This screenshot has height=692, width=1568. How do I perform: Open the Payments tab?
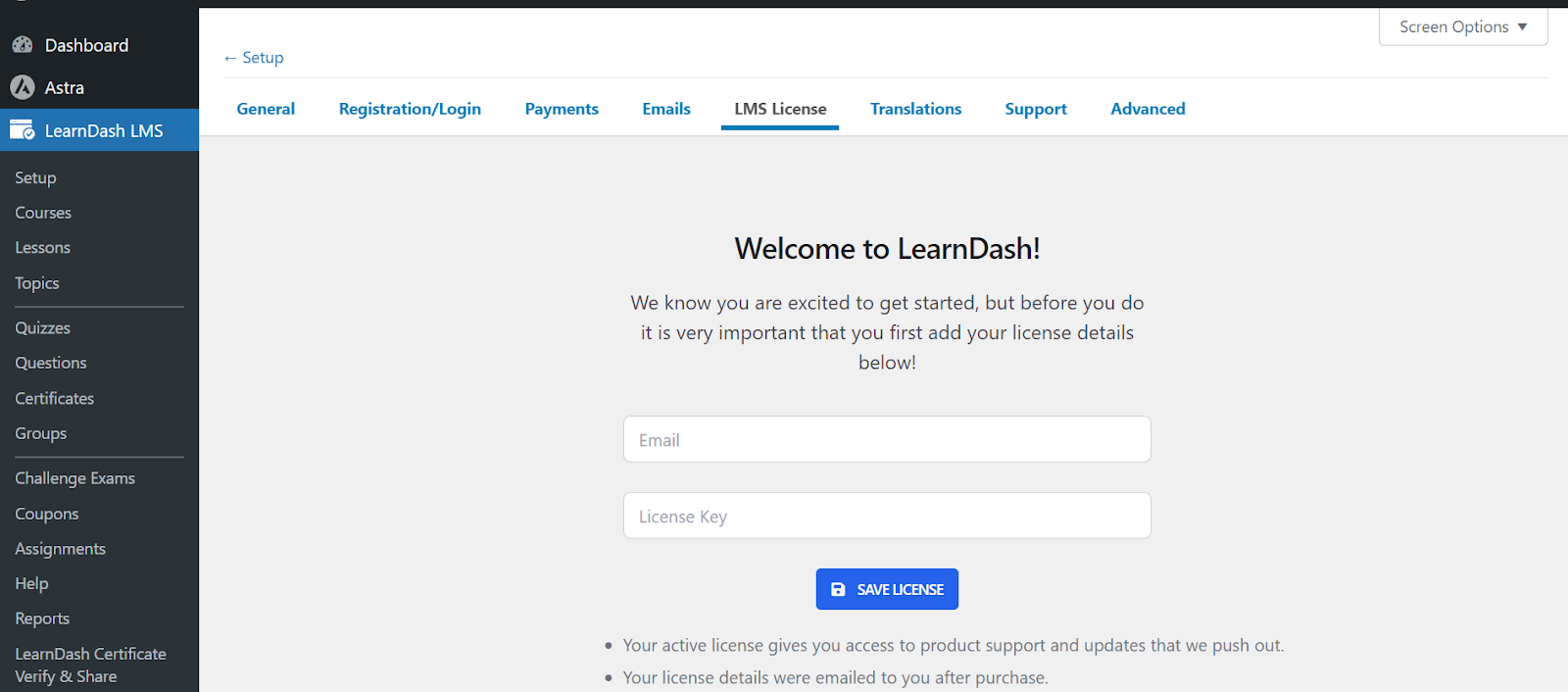coord(562,109)
